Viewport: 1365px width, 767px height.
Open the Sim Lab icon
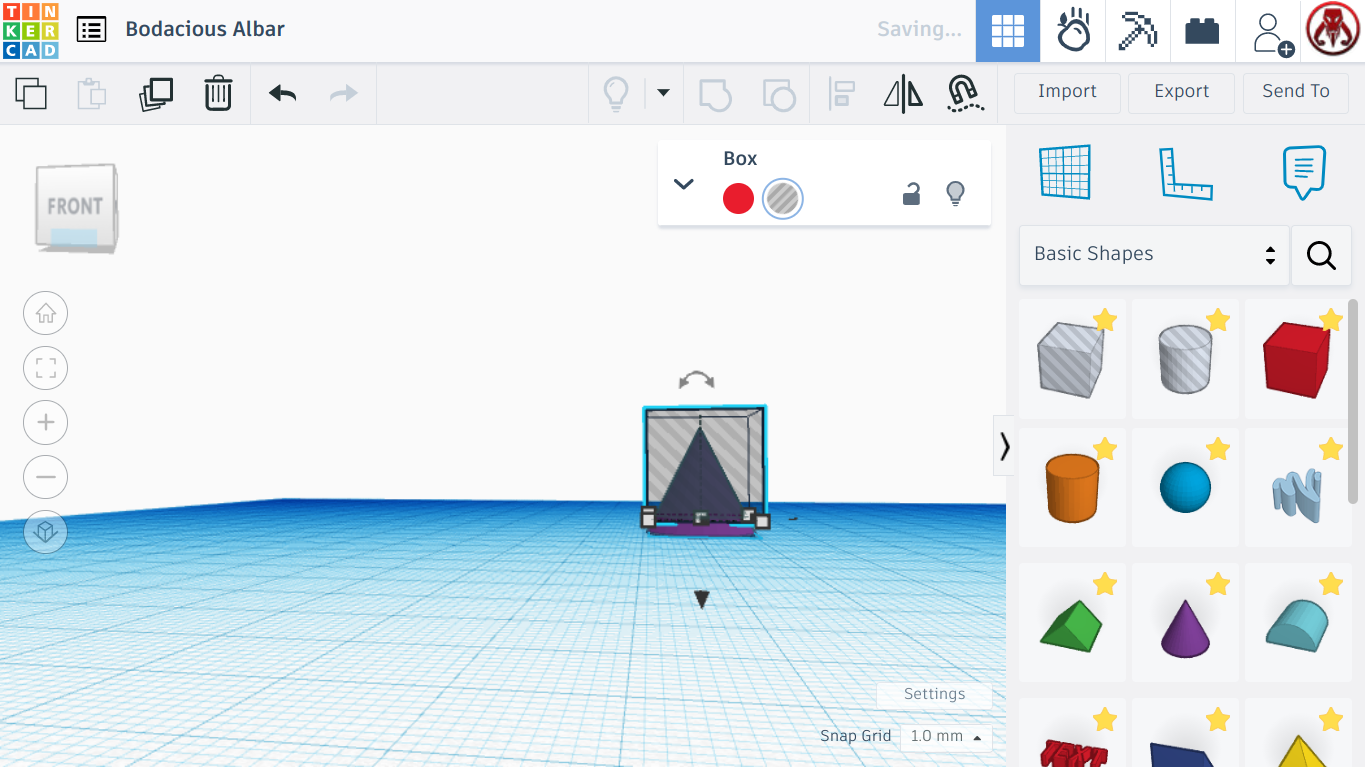point(1073,31)
